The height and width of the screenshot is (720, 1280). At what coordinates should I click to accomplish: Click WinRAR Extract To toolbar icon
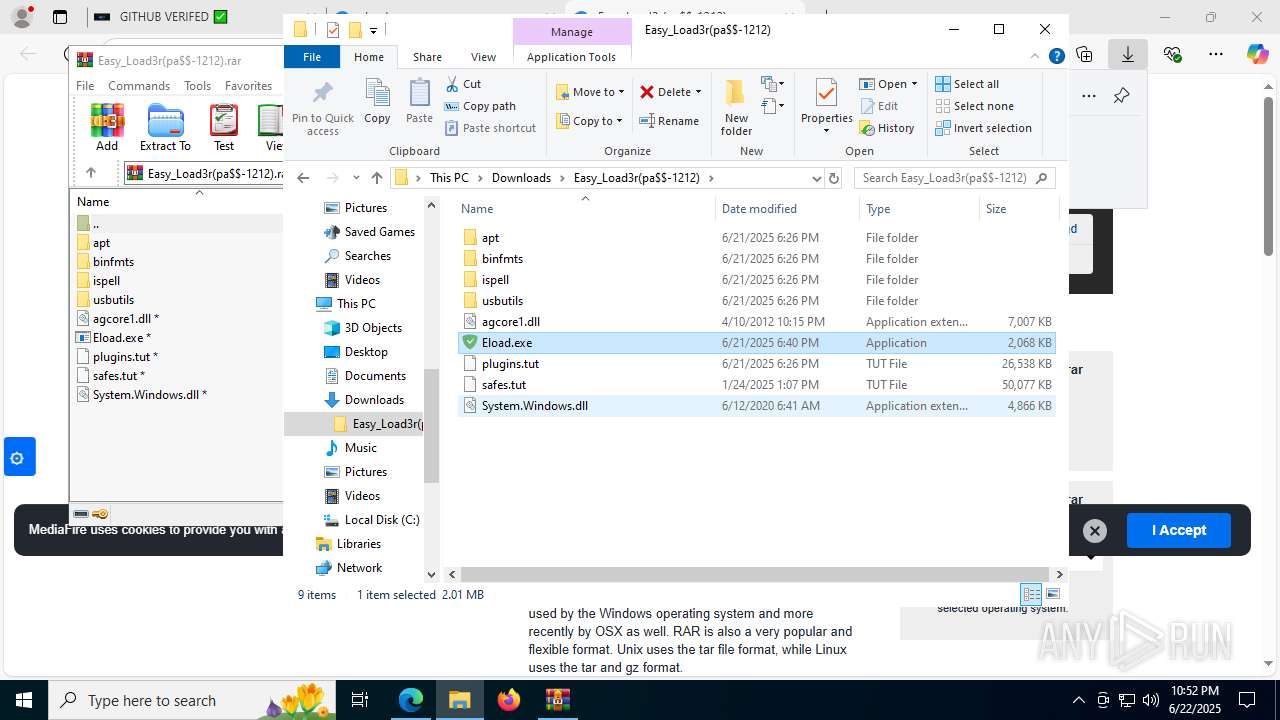165,127
